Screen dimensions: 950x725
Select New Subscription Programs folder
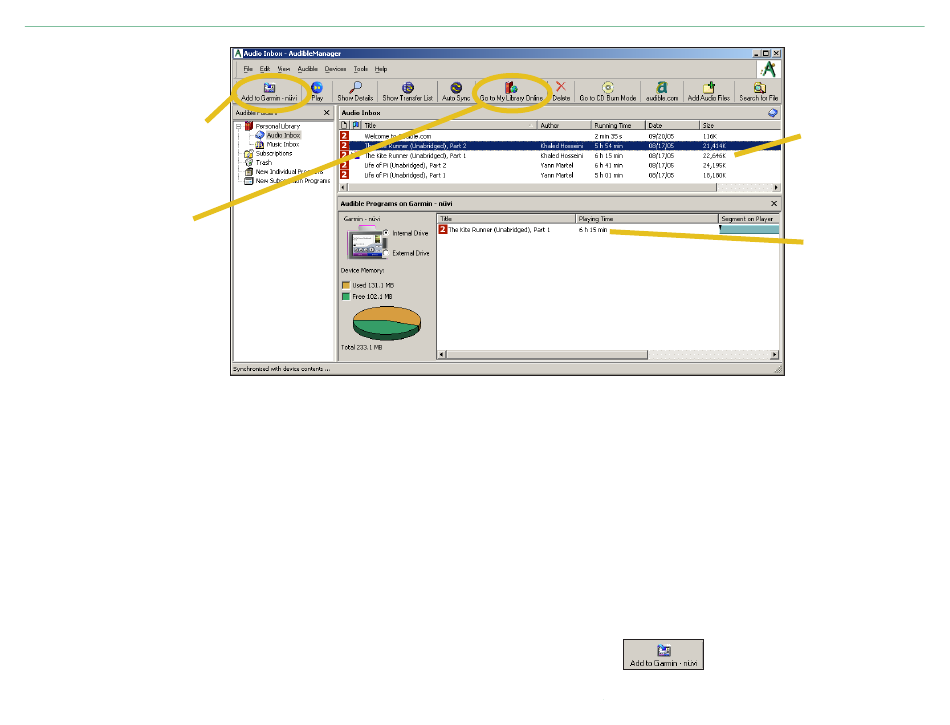(293, 181)
